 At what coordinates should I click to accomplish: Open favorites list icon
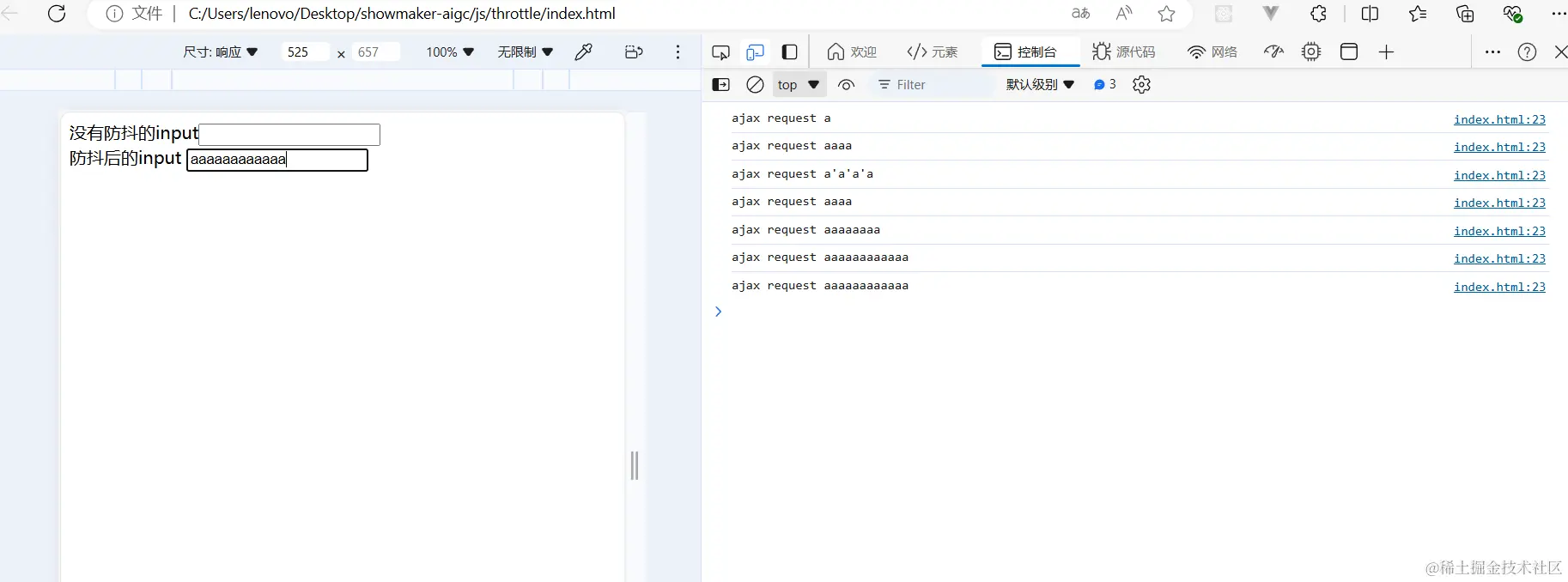(x=1418, y=14)
